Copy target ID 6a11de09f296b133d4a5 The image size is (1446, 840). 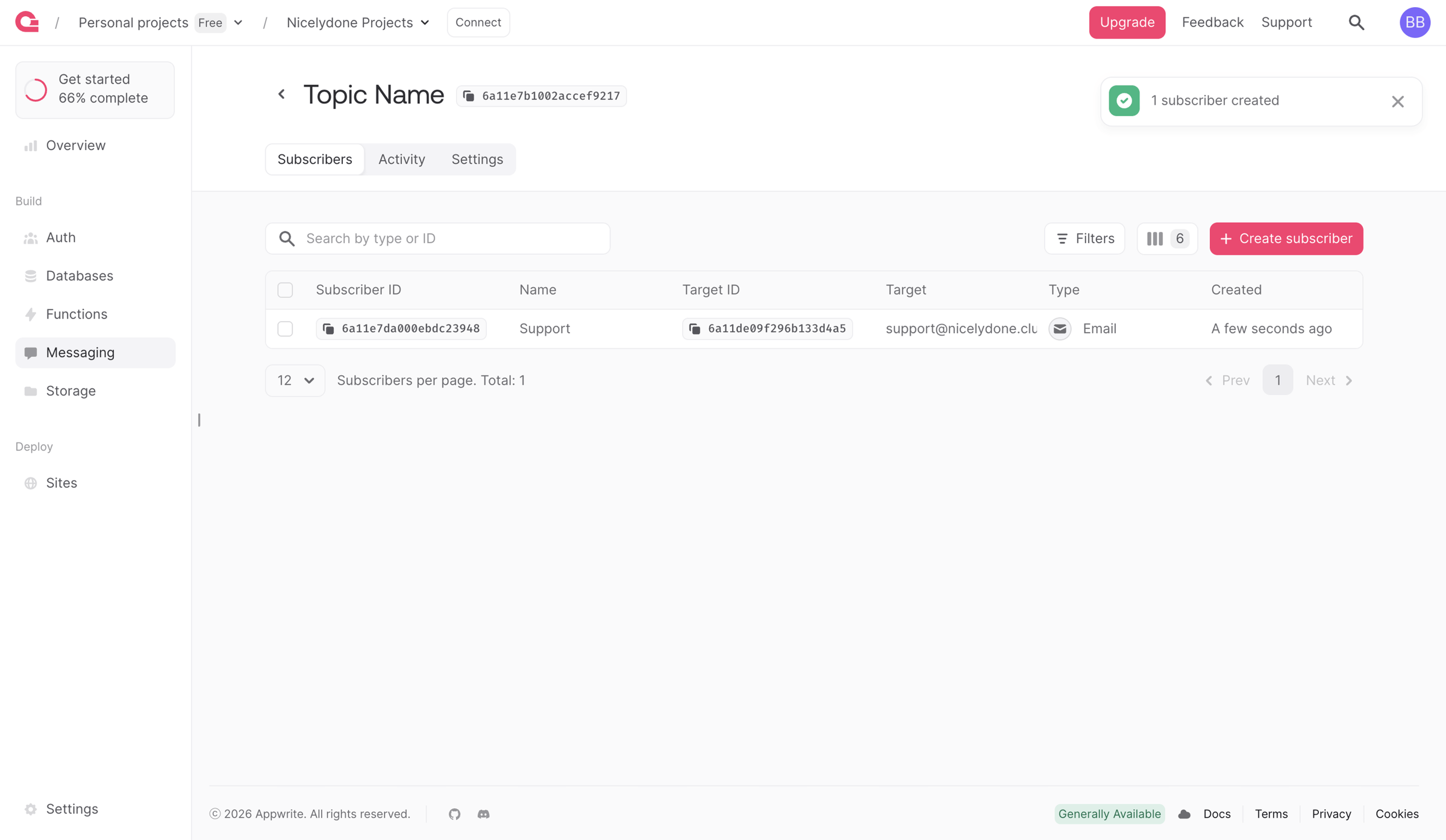tap(767, 328)
